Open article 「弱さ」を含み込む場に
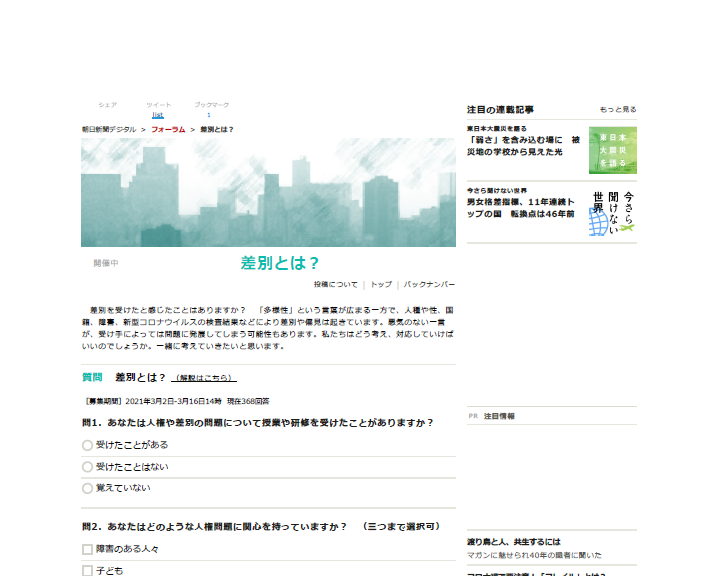 [x=523, y=146]
